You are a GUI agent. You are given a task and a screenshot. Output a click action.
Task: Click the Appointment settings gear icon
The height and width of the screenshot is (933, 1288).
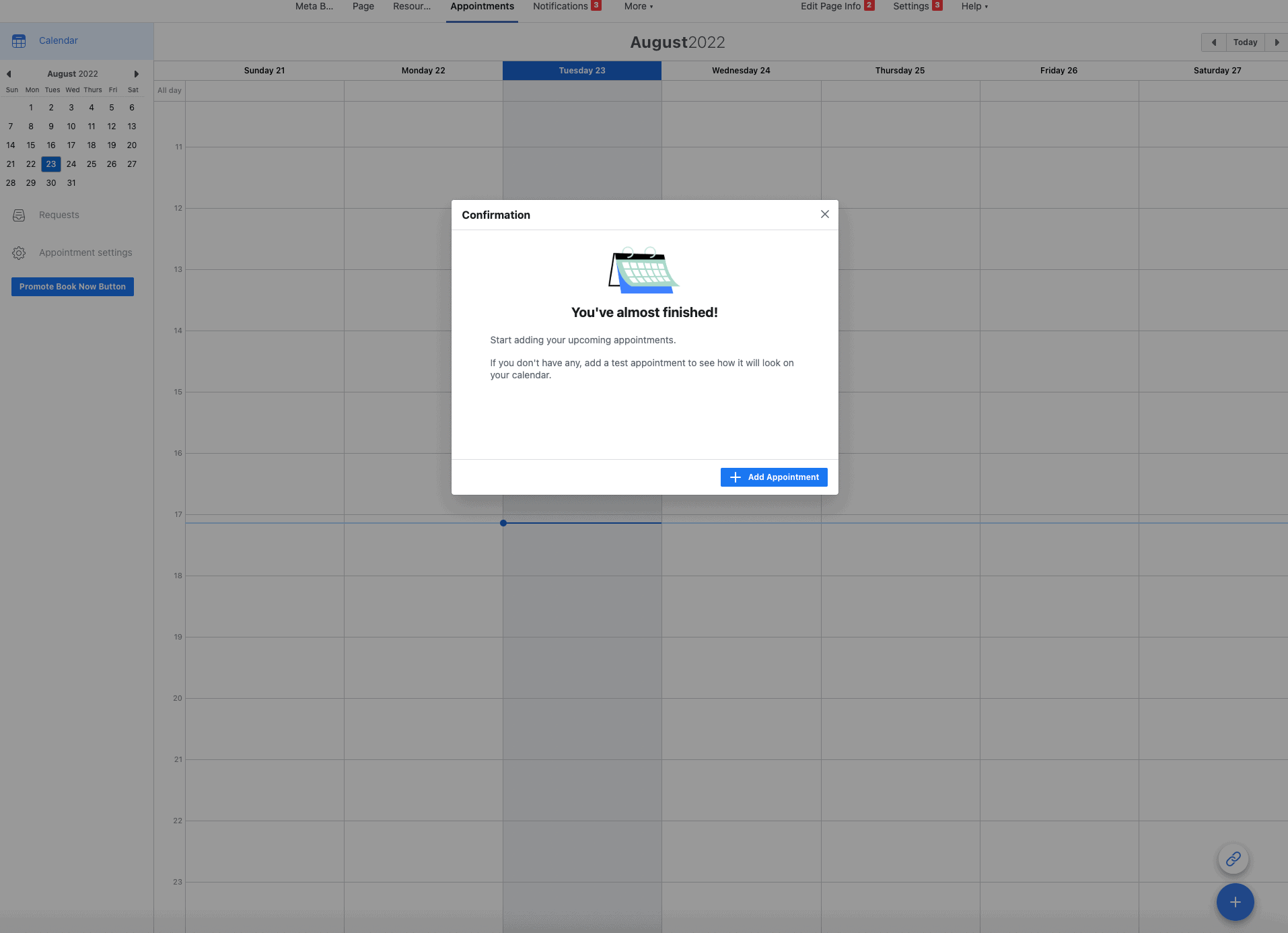point(19,253)
